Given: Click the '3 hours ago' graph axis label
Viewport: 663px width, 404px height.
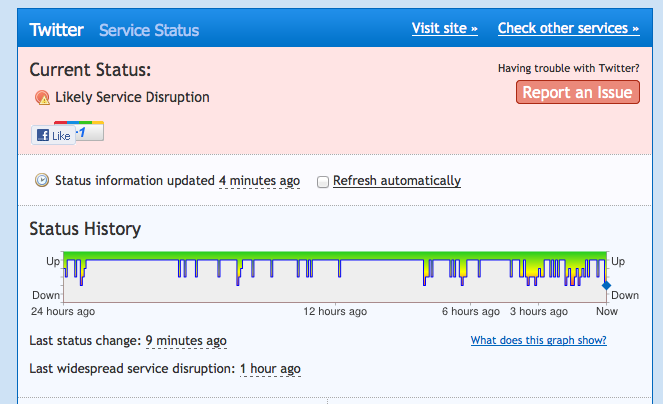Looking at the screenshot, I should coord(539,311).
